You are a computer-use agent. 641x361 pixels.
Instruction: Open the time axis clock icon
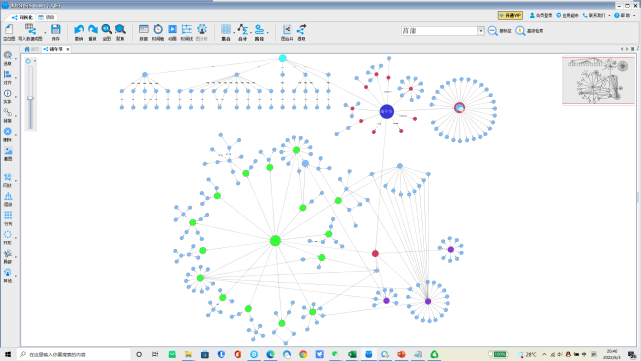(x=158, y=30)
